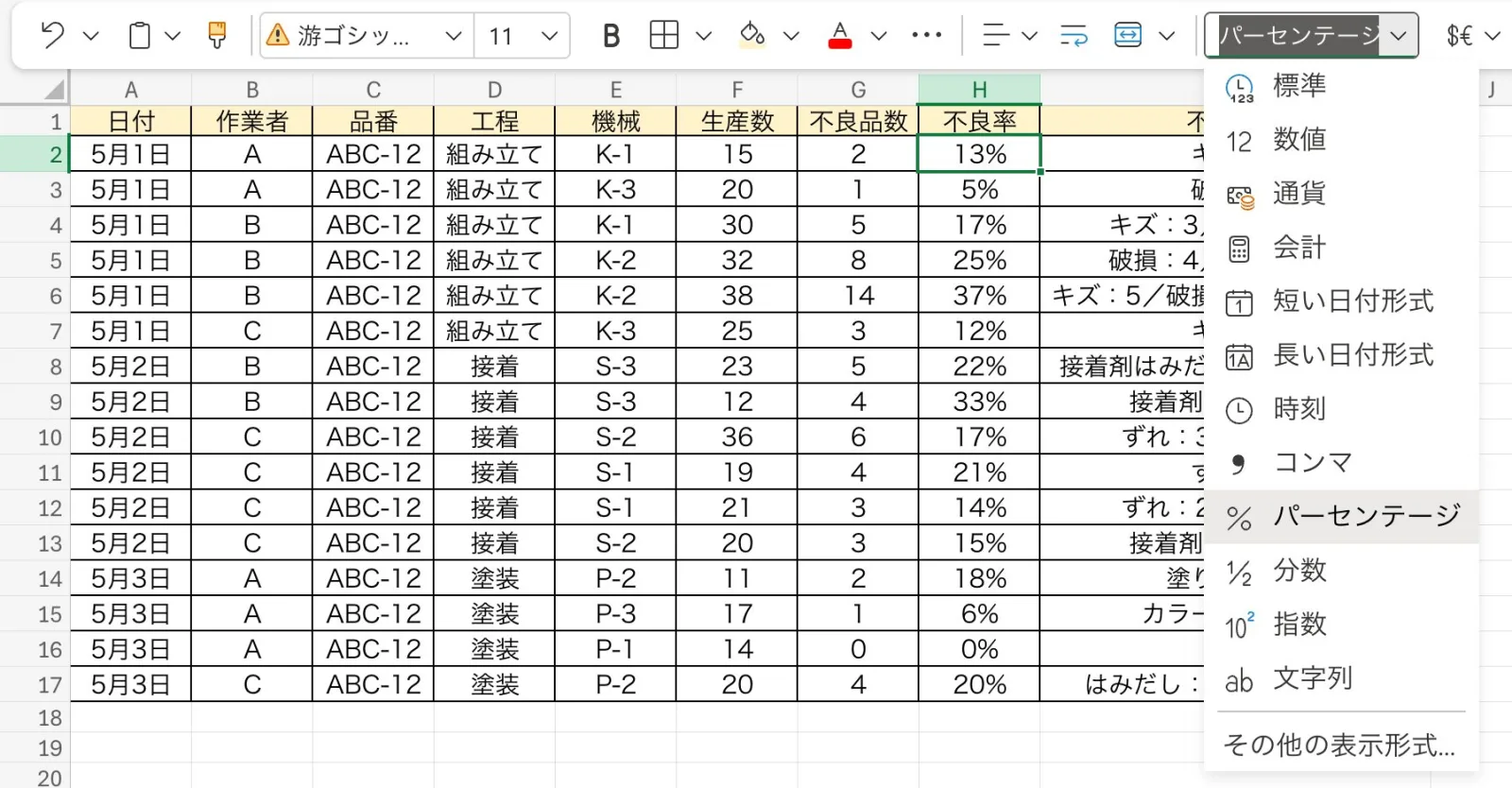Open その他の表示形式... option
The height and width of the screenshot is (788, 1512).
1338,745
